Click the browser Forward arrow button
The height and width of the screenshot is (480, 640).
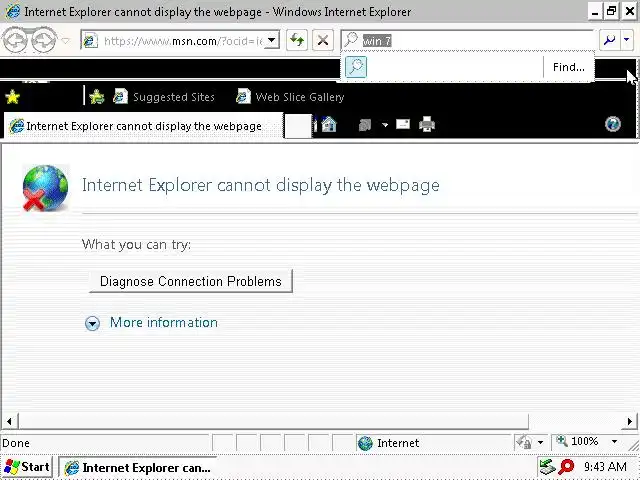(x=44, y=40)
